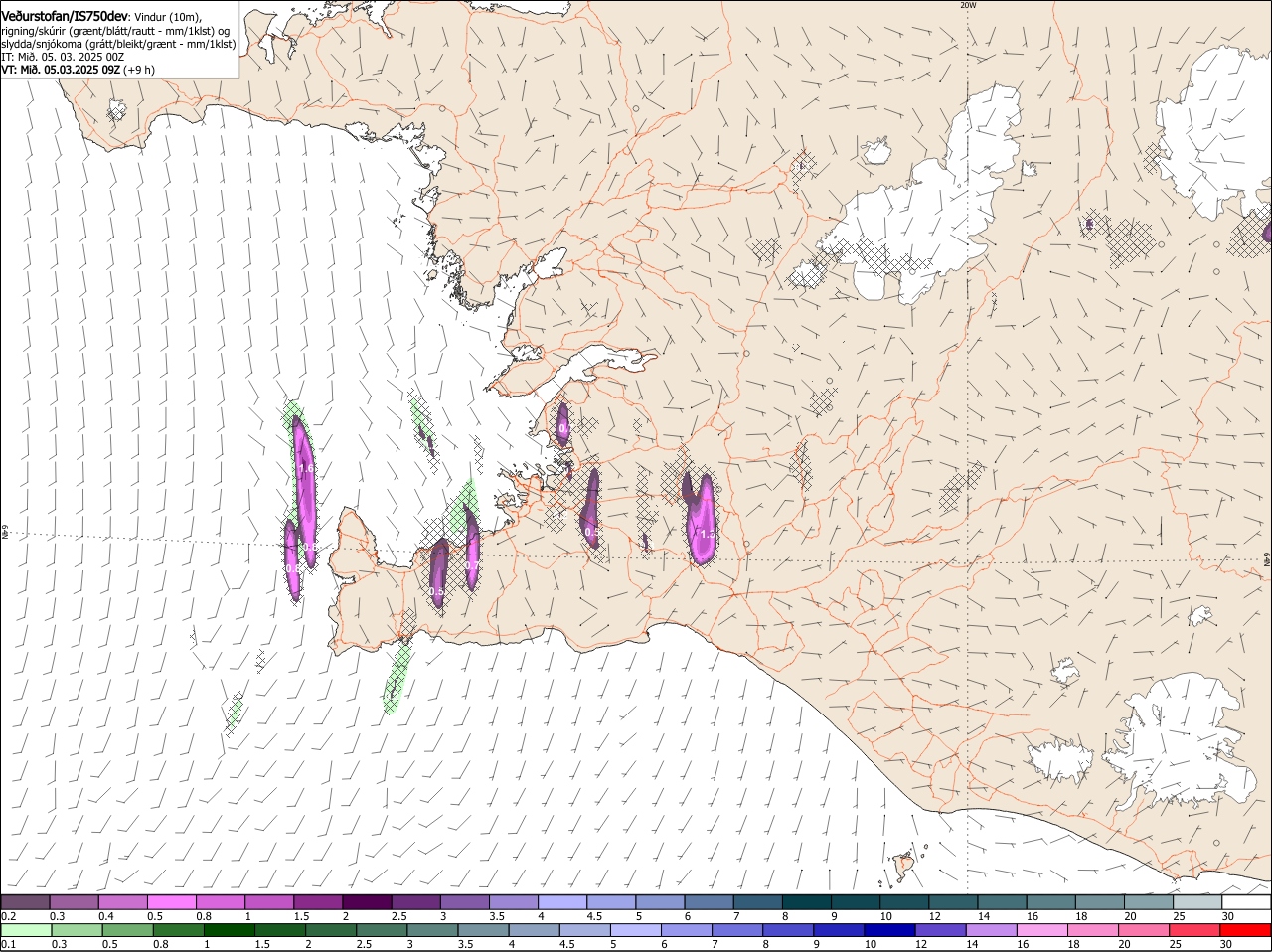The image size is (1272, 952).
Task: Click the '1.3' precipitation value on the inland blob
Action: point(708,534)
